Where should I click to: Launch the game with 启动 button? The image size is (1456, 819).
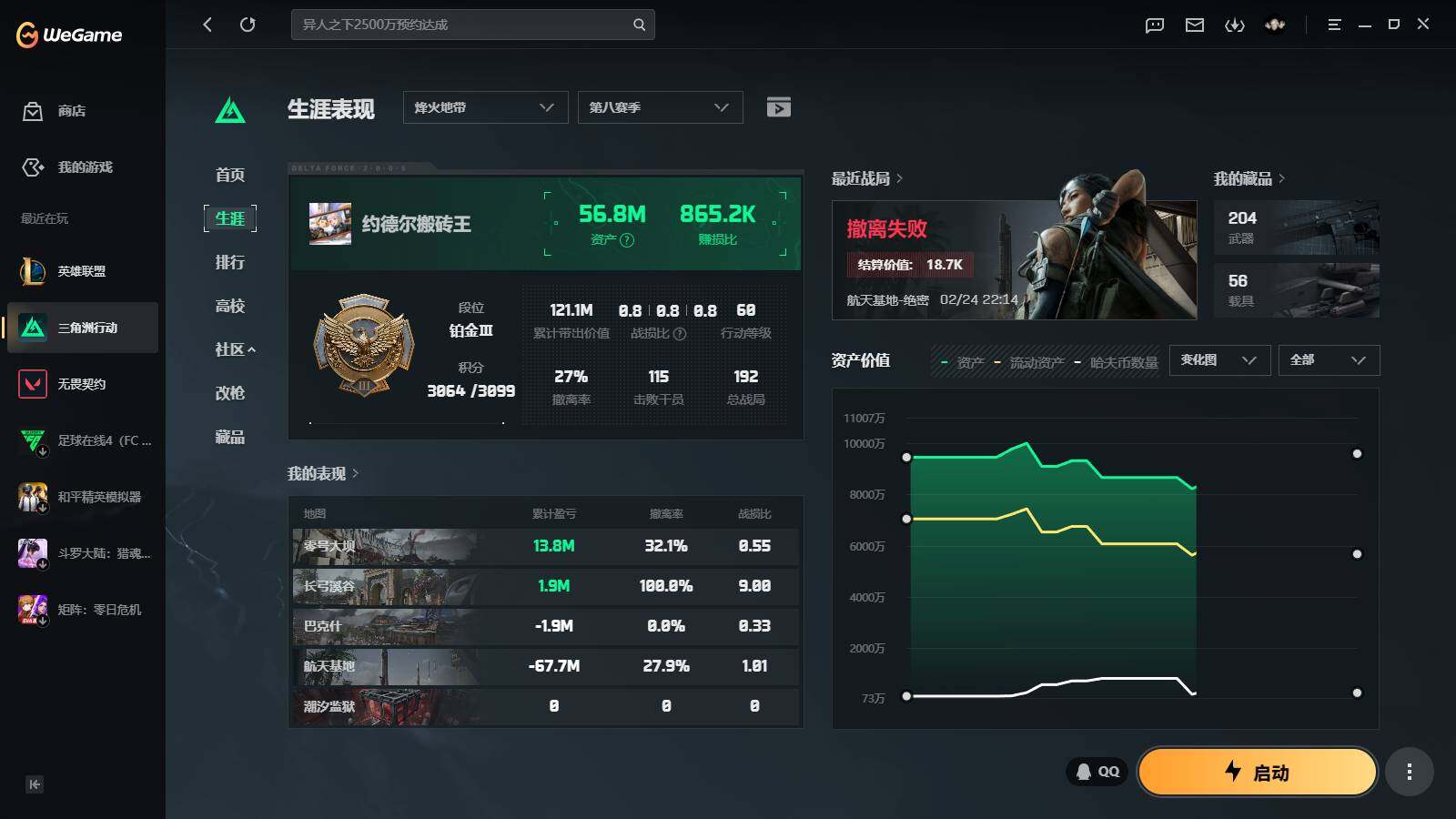pyautogui.click(x=1257, y=772)
